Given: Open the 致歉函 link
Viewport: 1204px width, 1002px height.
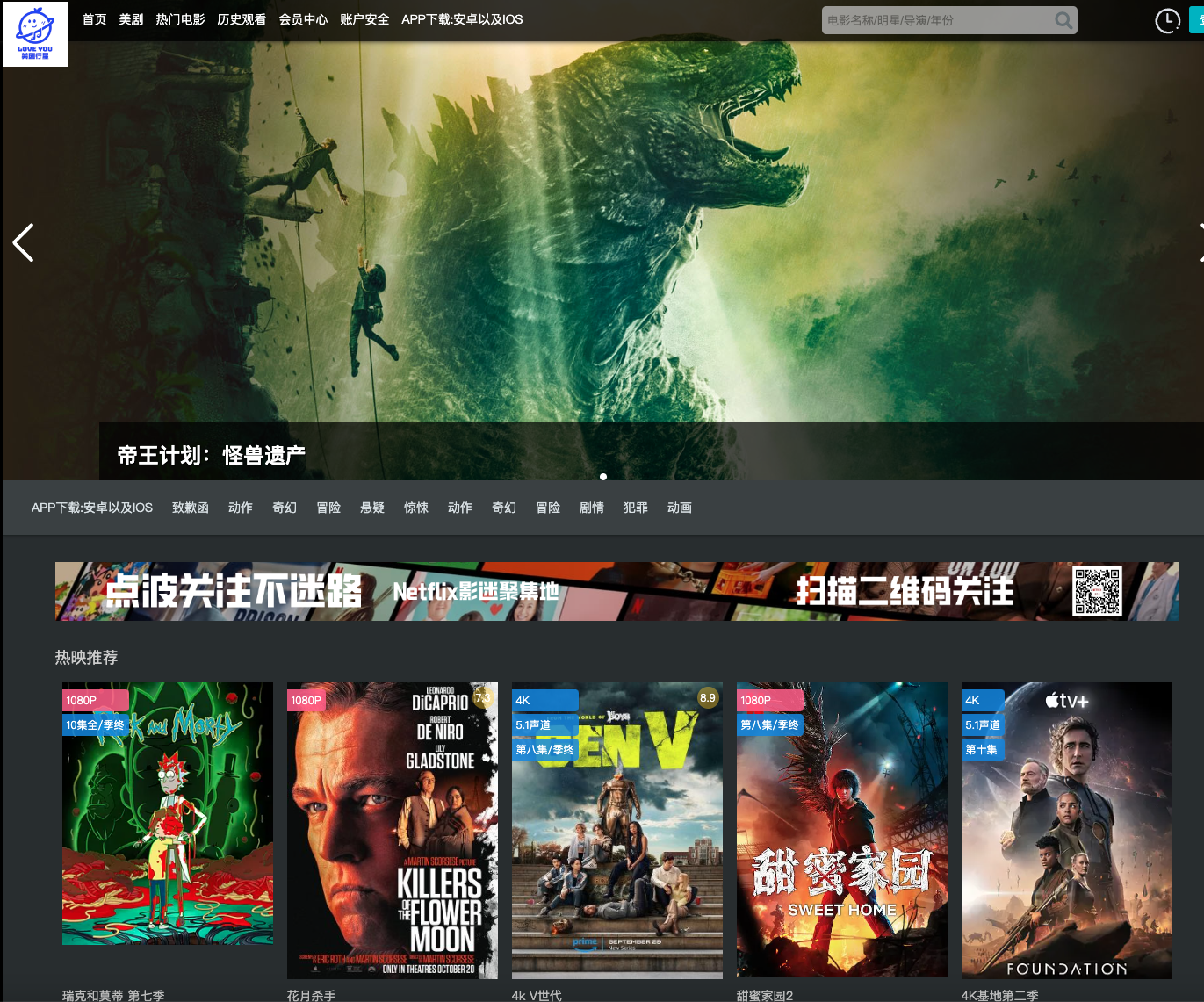Looking at the screenshot, I should [191, 508].
